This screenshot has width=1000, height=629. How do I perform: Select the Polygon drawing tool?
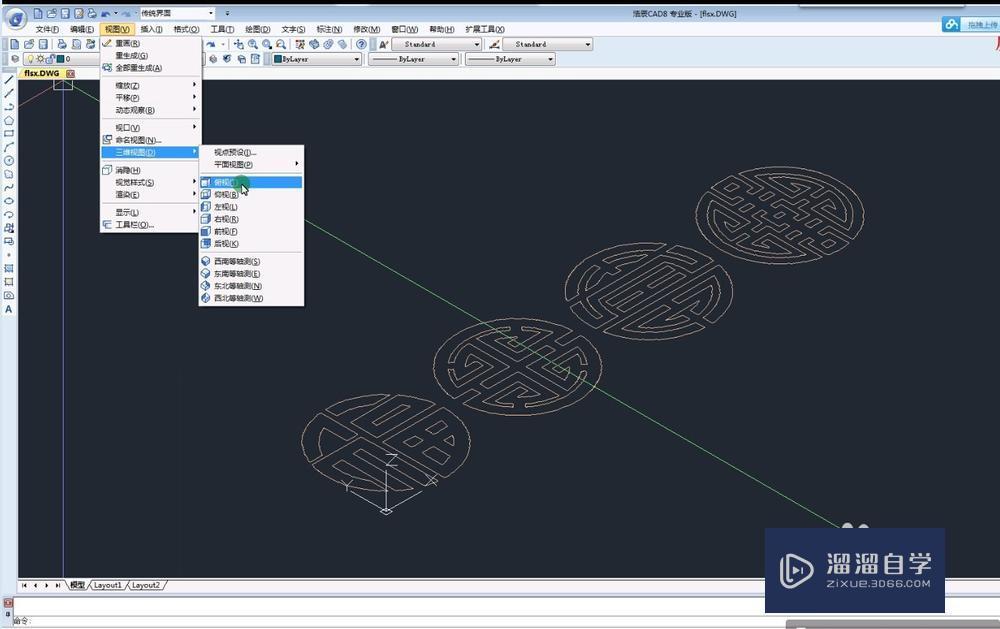pos(9,120)
